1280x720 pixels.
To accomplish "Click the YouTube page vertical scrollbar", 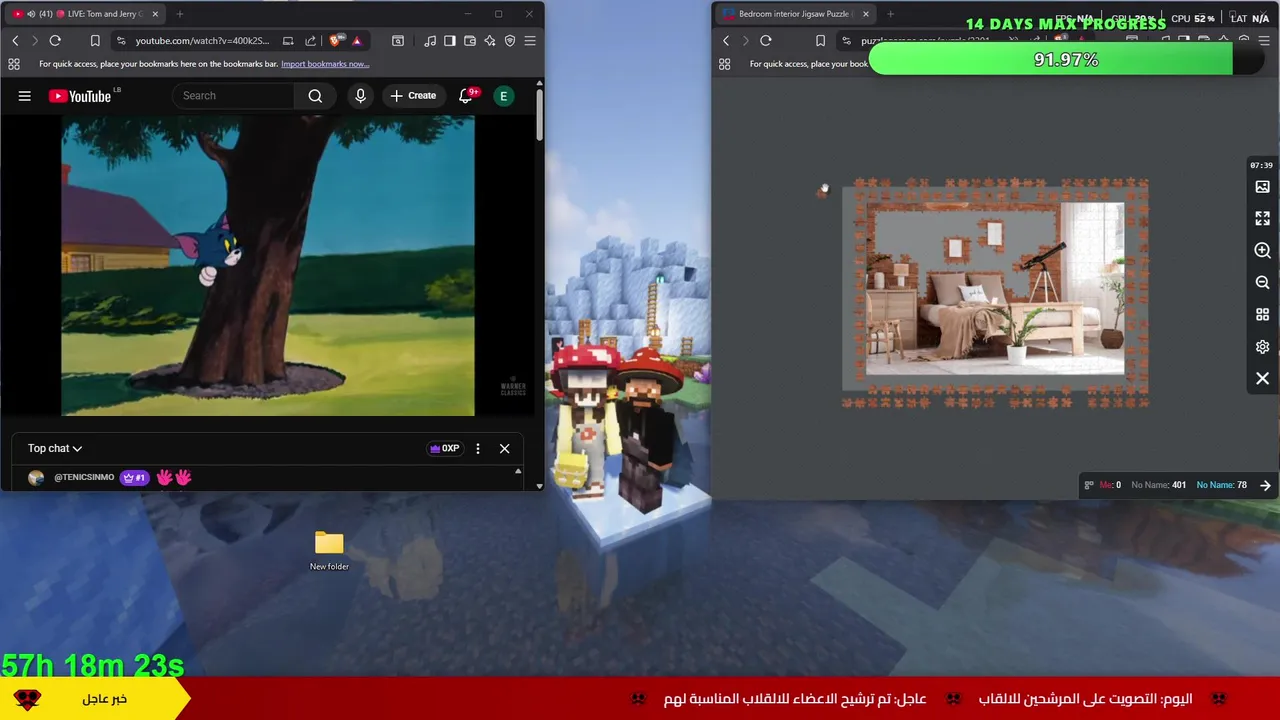I will tap(539, 115).
